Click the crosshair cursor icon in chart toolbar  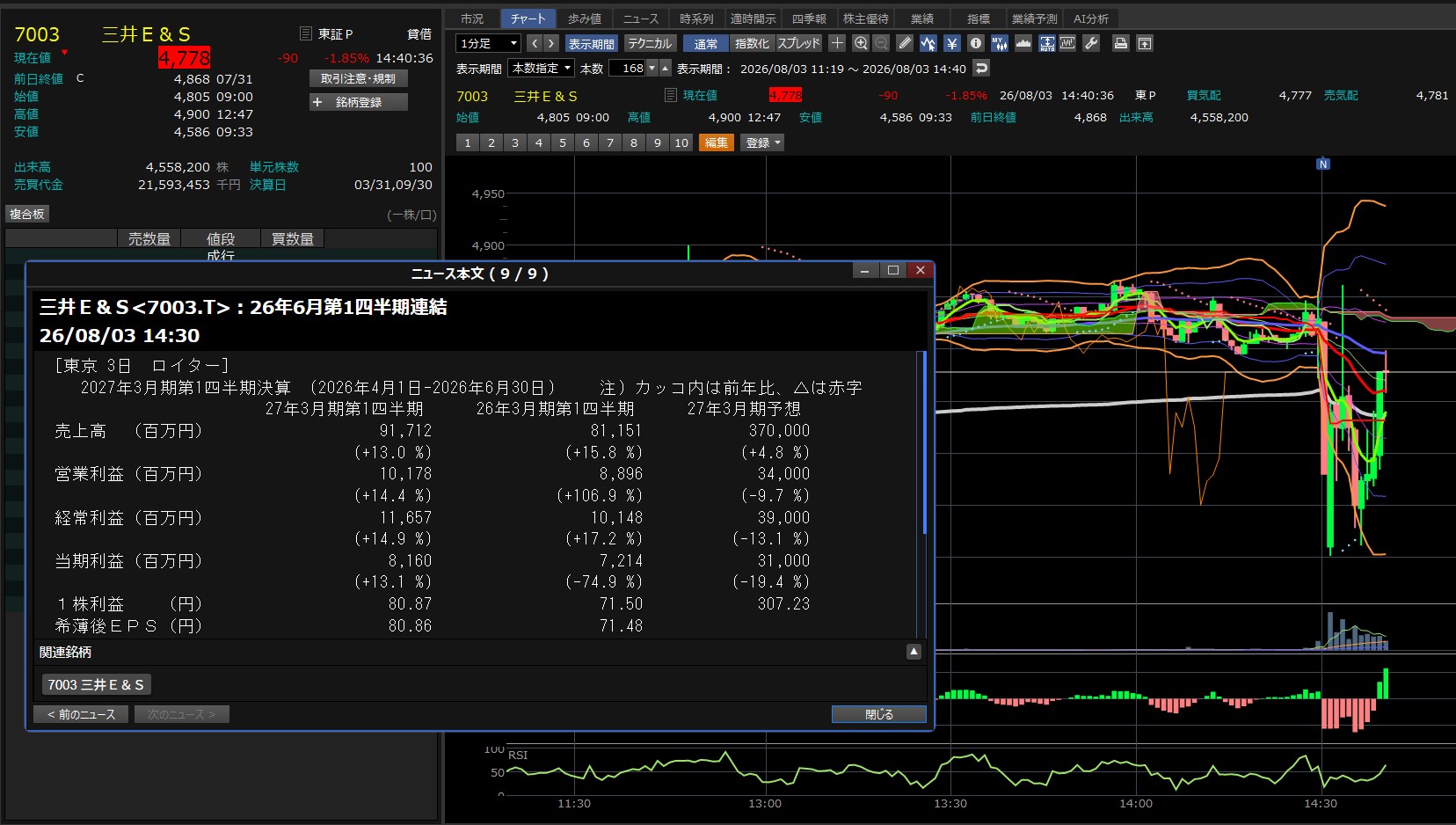(x=837, y=43)
